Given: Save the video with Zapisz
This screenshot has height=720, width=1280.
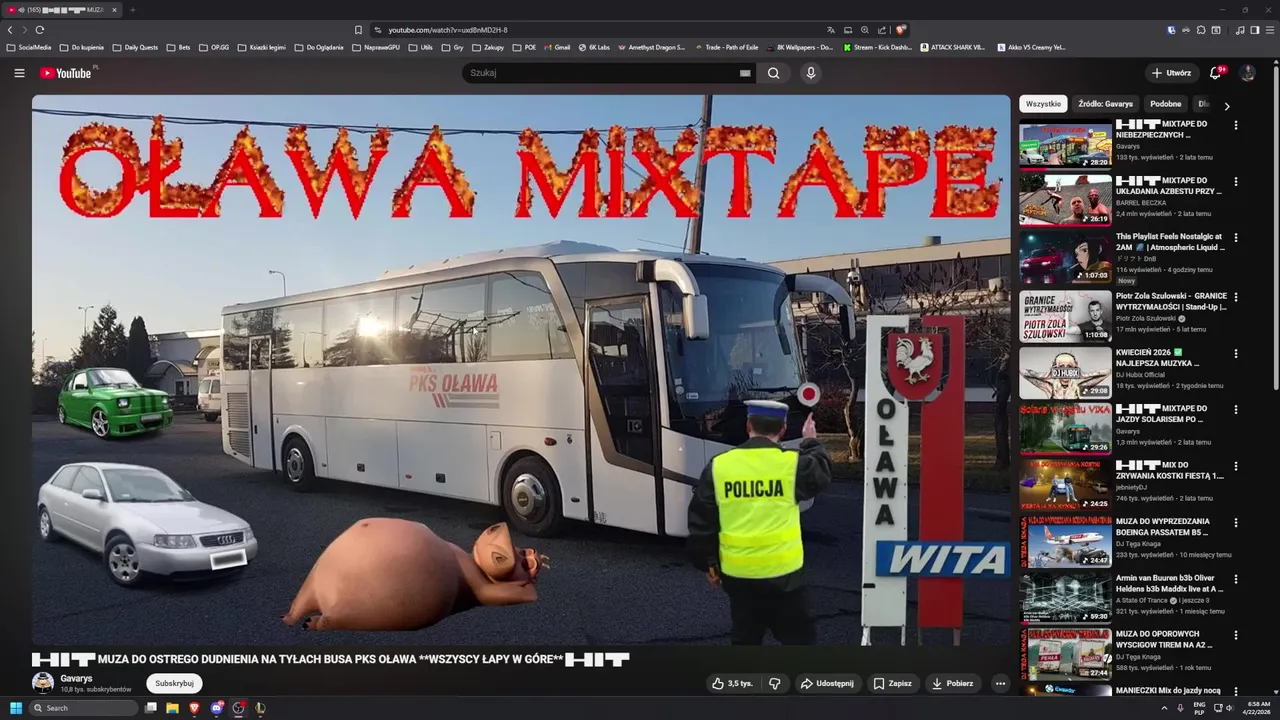Looking at the screenshot, I should [892, 684].
